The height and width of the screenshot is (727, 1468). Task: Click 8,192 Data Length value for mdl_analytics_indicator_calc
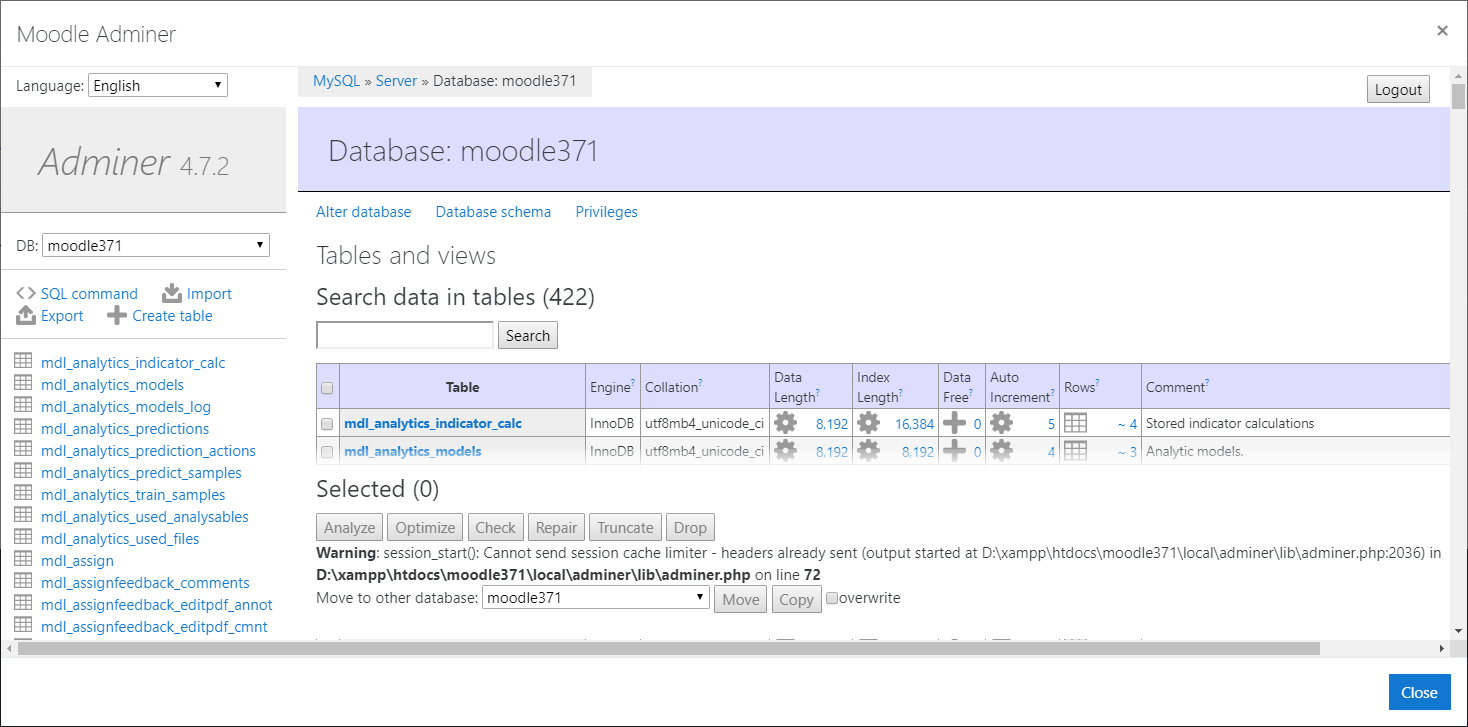(x=832, y=424)
